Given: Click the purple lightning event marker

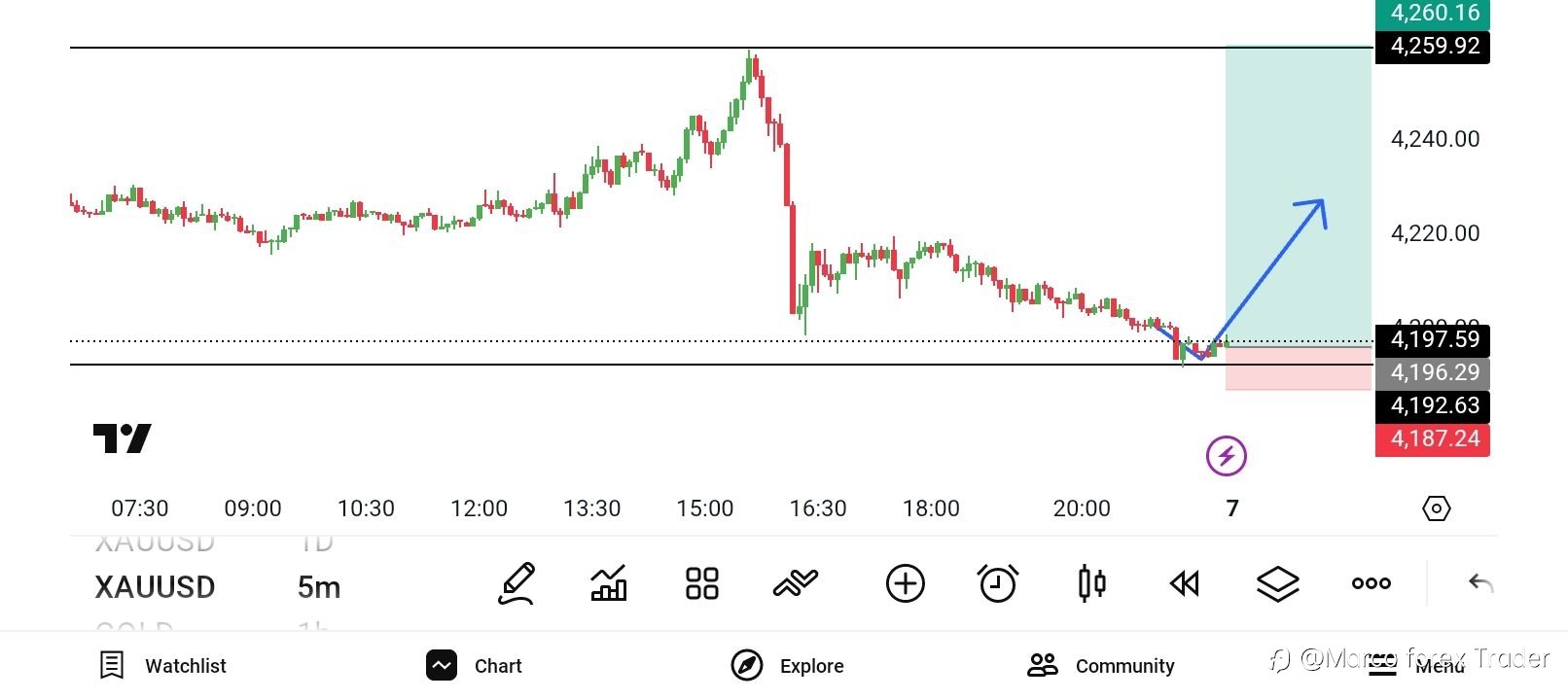Looking at the screenshot, I should (1226, 455).
